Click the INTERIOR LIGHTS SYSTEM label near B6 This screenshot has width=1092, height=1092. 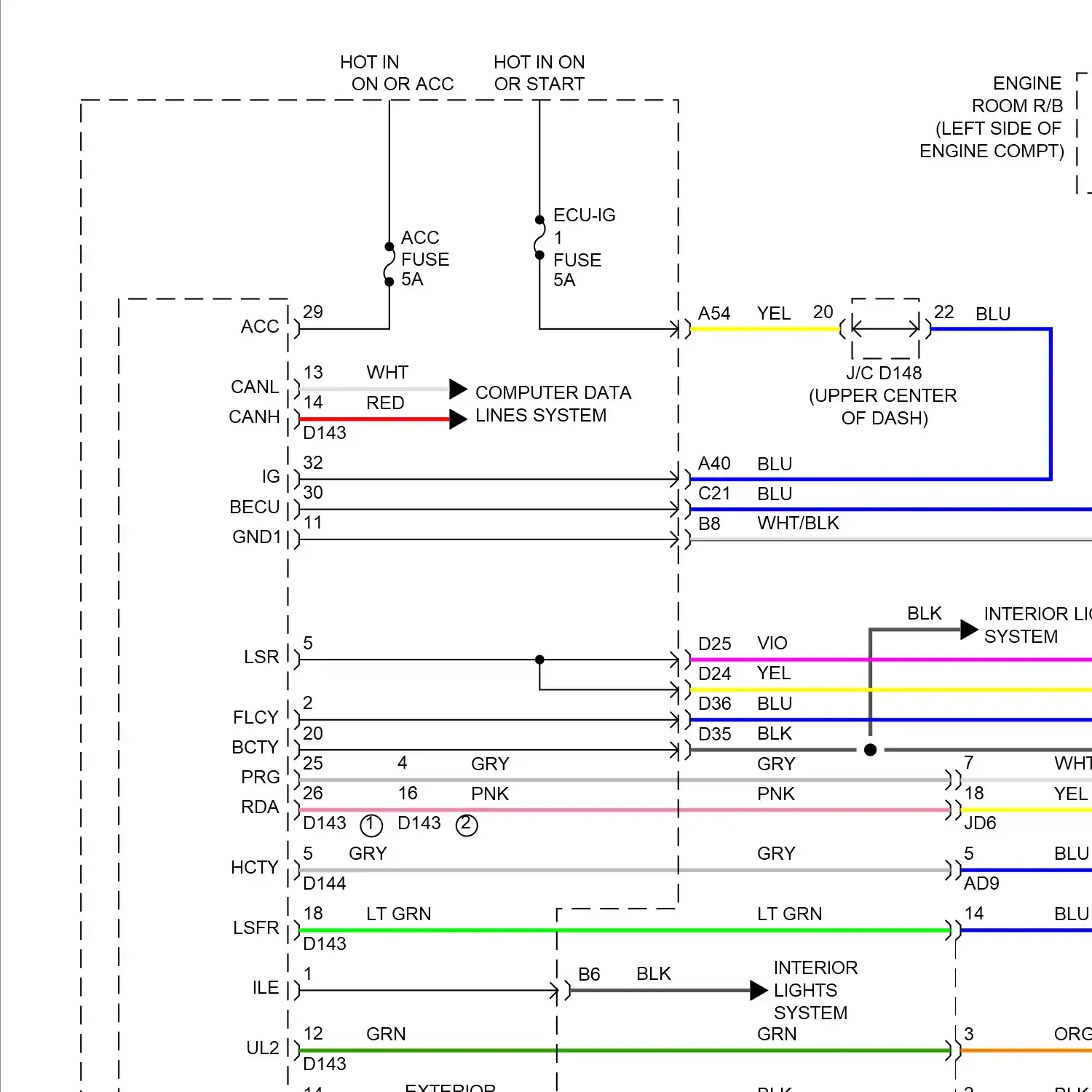(x=815, y=990)
